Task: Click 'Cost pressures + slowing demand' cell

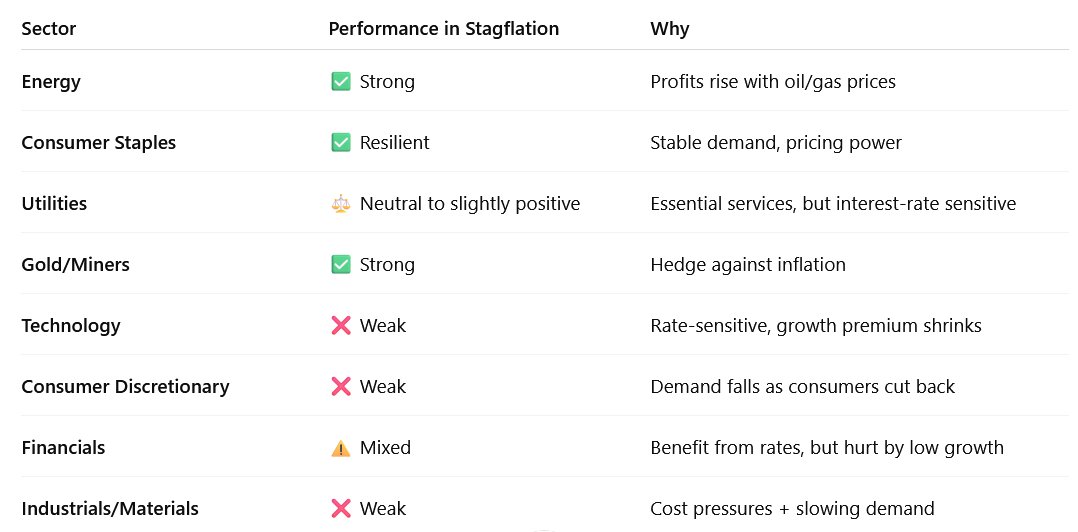Action: (x=793, y=509)
